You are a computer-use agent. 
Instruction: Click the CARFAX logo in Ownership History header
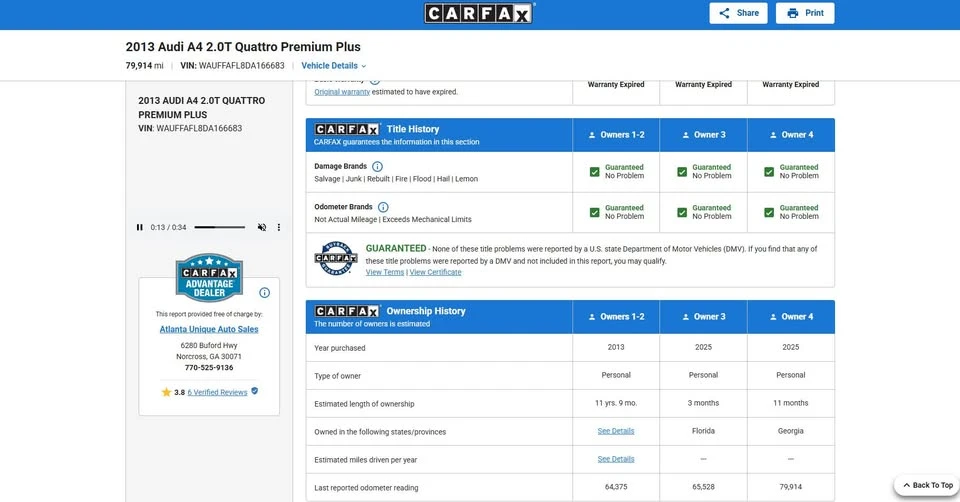click(x=347, y=311)
